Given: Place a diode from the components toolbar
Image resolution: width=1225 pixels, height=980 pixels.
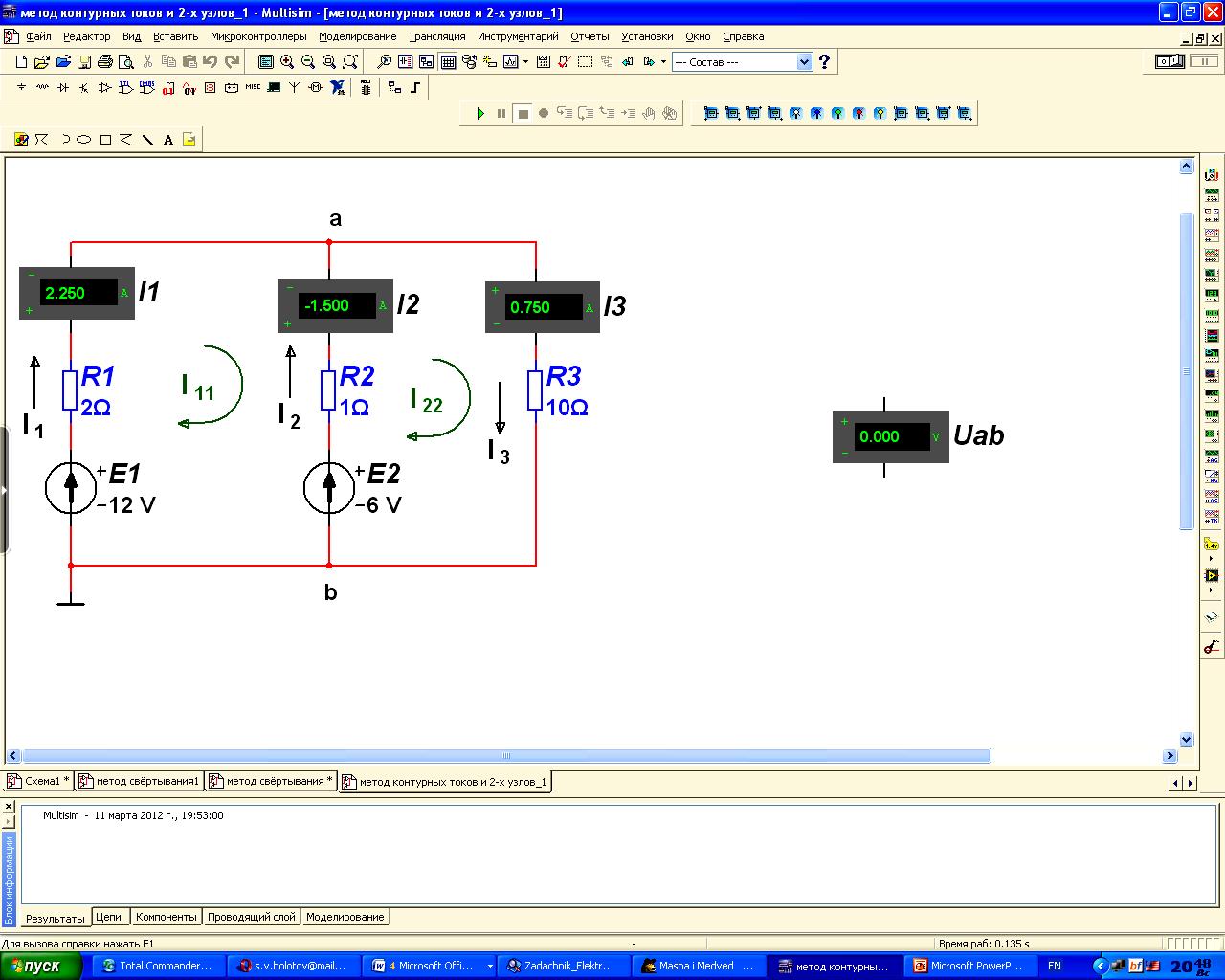Looking at the screenshot, I should coord(63,88).
